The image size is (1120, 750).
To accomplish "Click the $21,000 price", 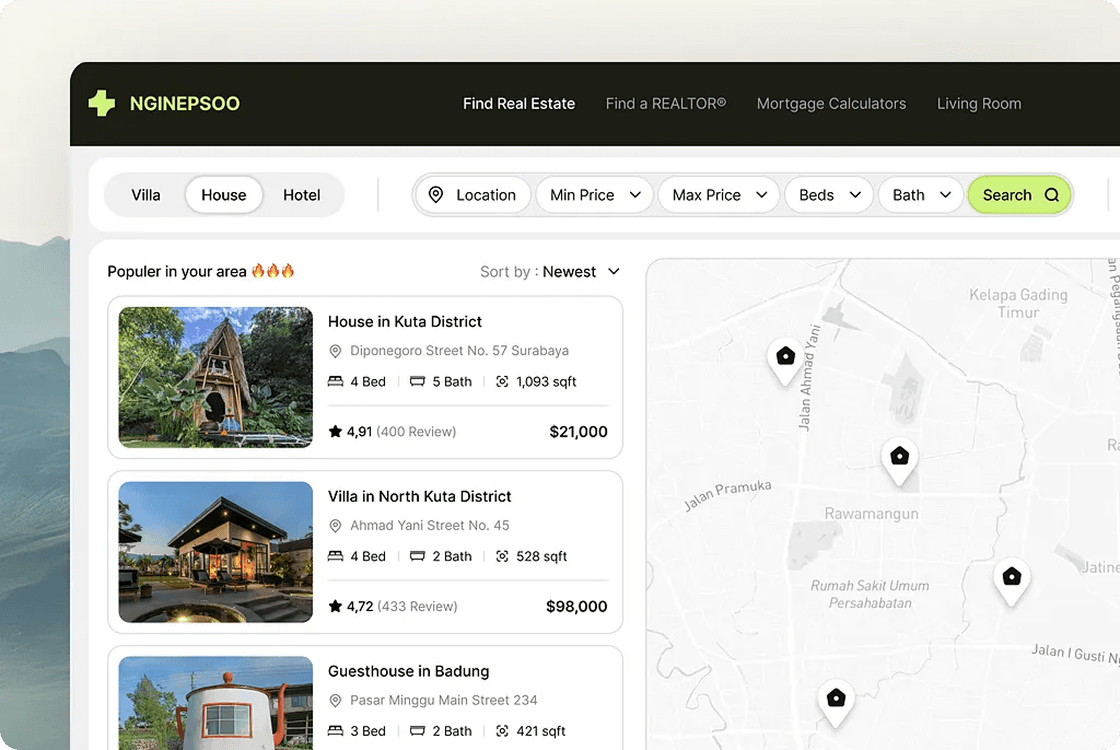I will (x=579, y=431).
